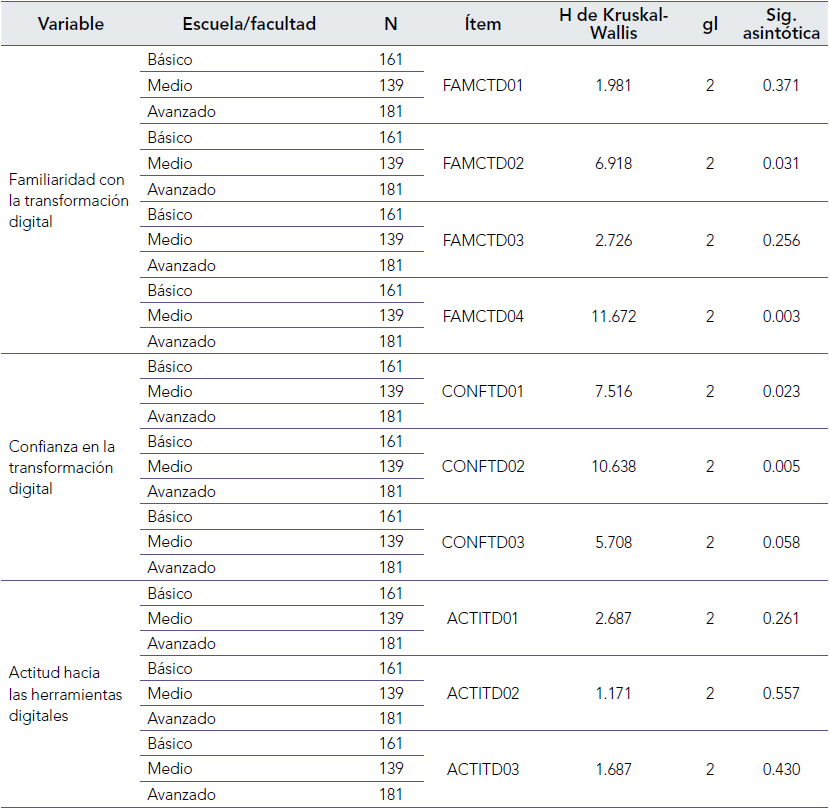Select the H value 6.918
Viewport: 829px width, 809px height.
point(614,163)
